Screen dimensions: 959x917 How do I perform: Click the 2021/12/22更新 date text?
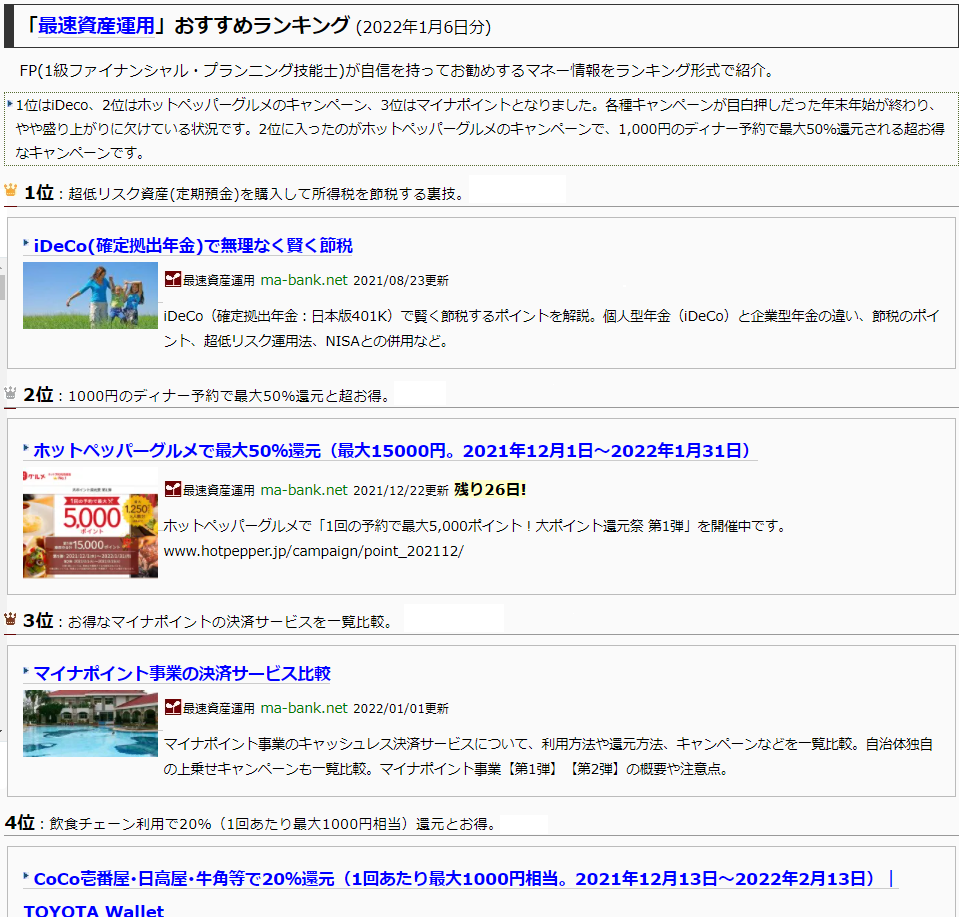point(401,490)
